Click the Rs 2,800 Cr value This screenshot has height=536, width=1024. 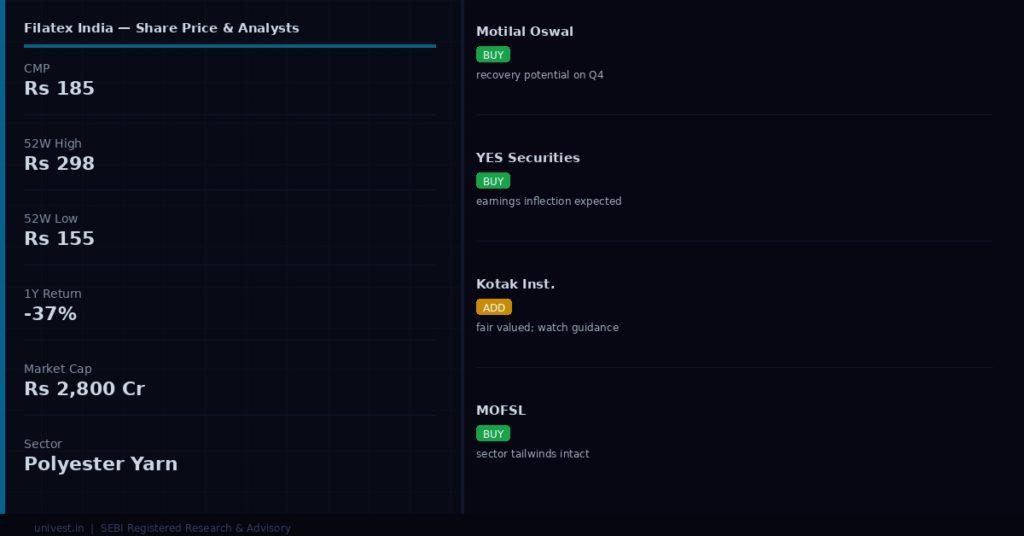(x=84, y=388)
